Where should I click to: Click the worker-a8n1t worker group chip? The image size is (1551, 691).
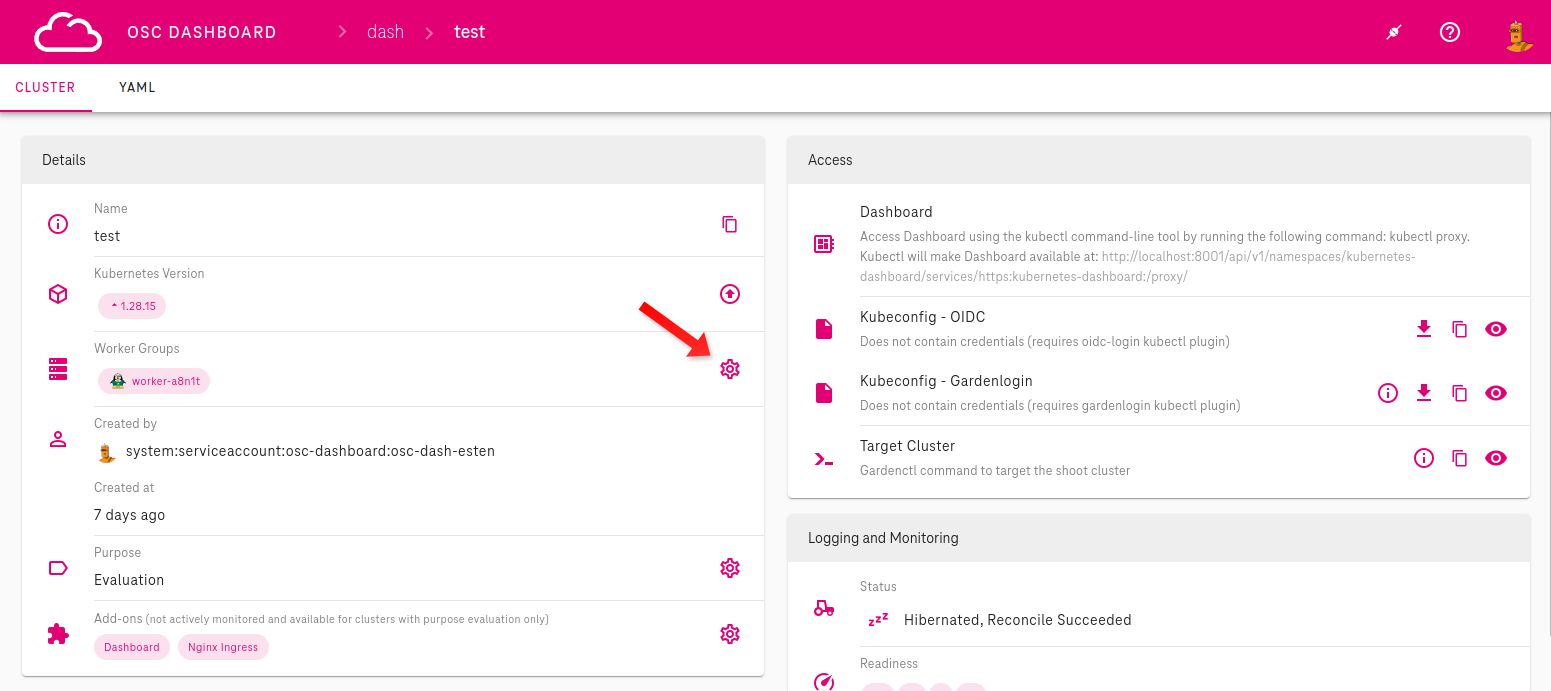154,381
